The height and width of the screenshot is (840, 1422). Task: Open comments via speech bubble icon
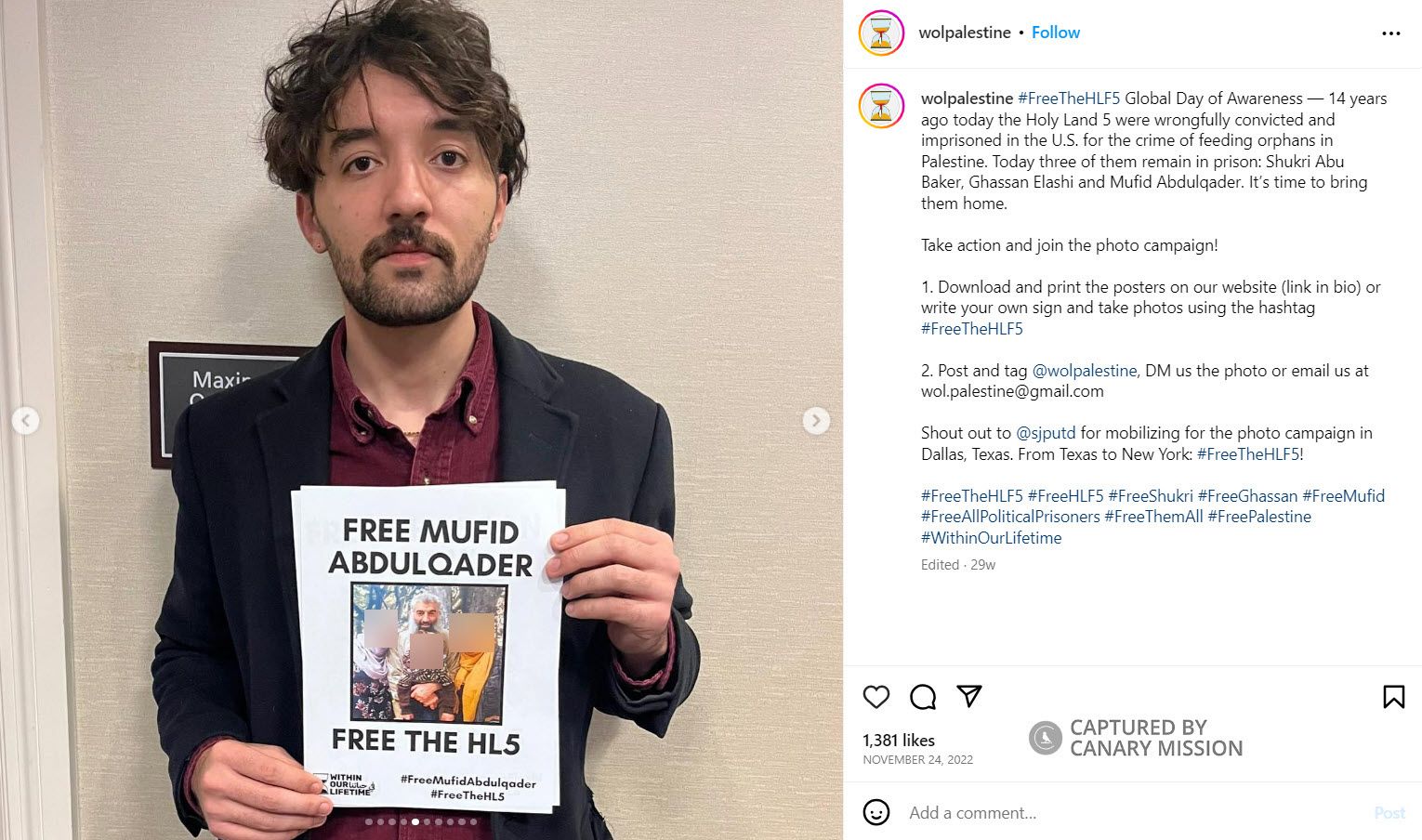click(x=923, y=697)
